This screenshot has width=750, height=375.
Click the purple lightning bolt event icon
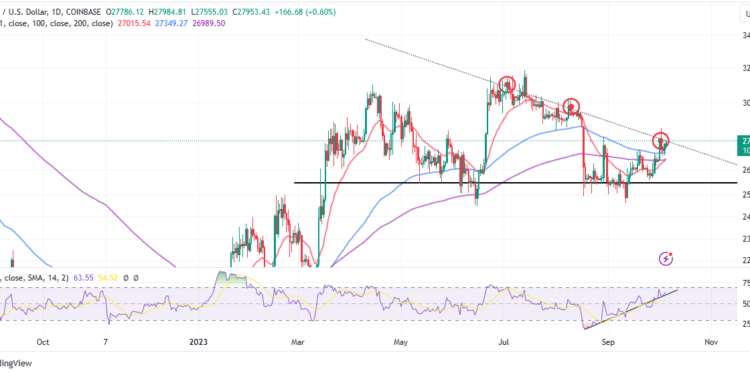(x=666, y=259)
